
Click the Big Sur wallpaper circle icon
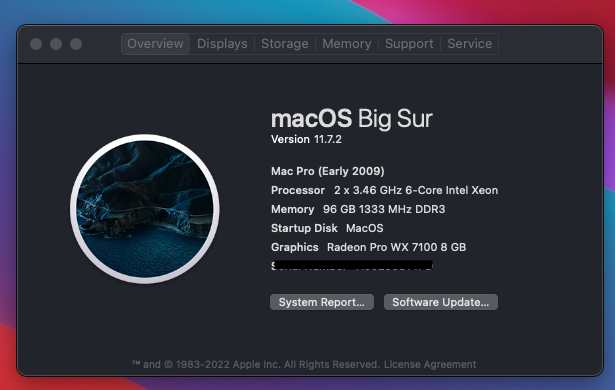145,209
